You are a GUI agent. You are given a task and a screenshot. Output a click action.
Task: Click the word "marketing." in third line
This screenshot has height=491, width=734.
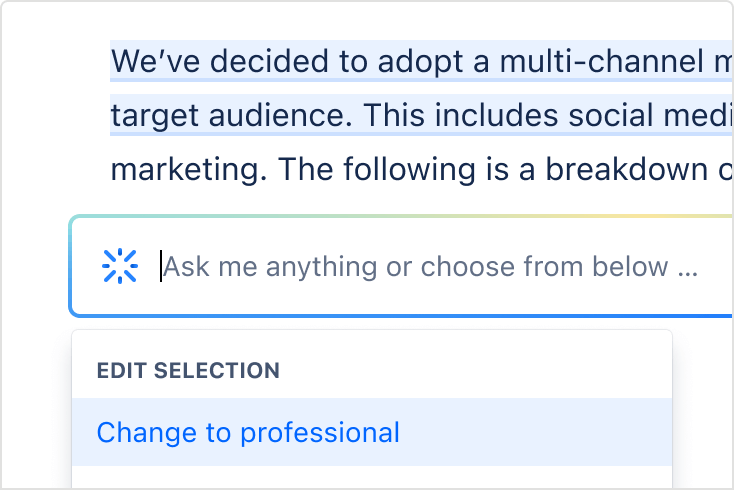click(x=189, y=171)
